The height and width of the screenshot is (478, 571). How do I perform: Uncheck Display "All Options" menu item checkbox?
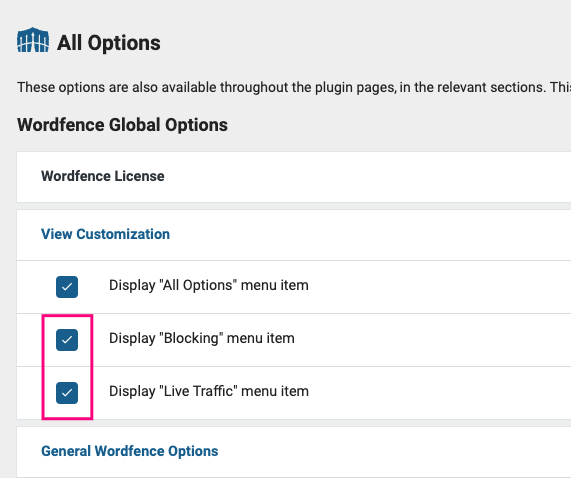click(67, 287)
